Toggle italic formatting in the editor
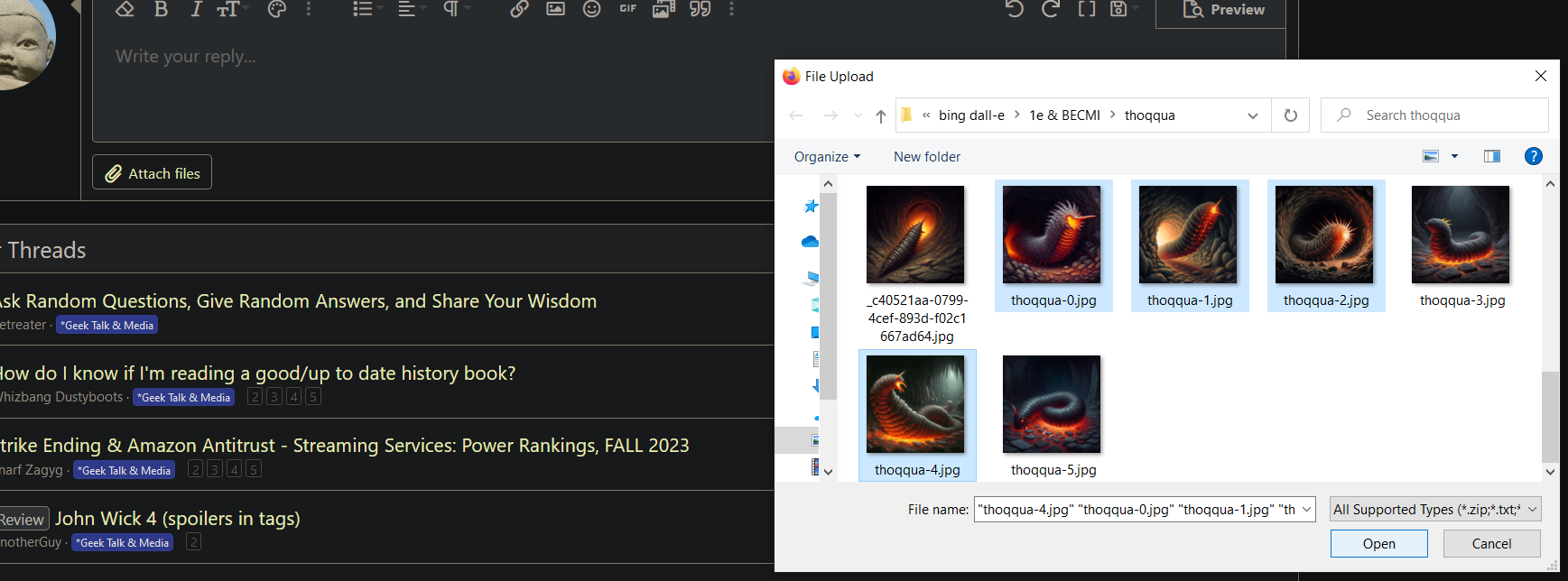The image size is (1568, 581). [x=196, y=9]
